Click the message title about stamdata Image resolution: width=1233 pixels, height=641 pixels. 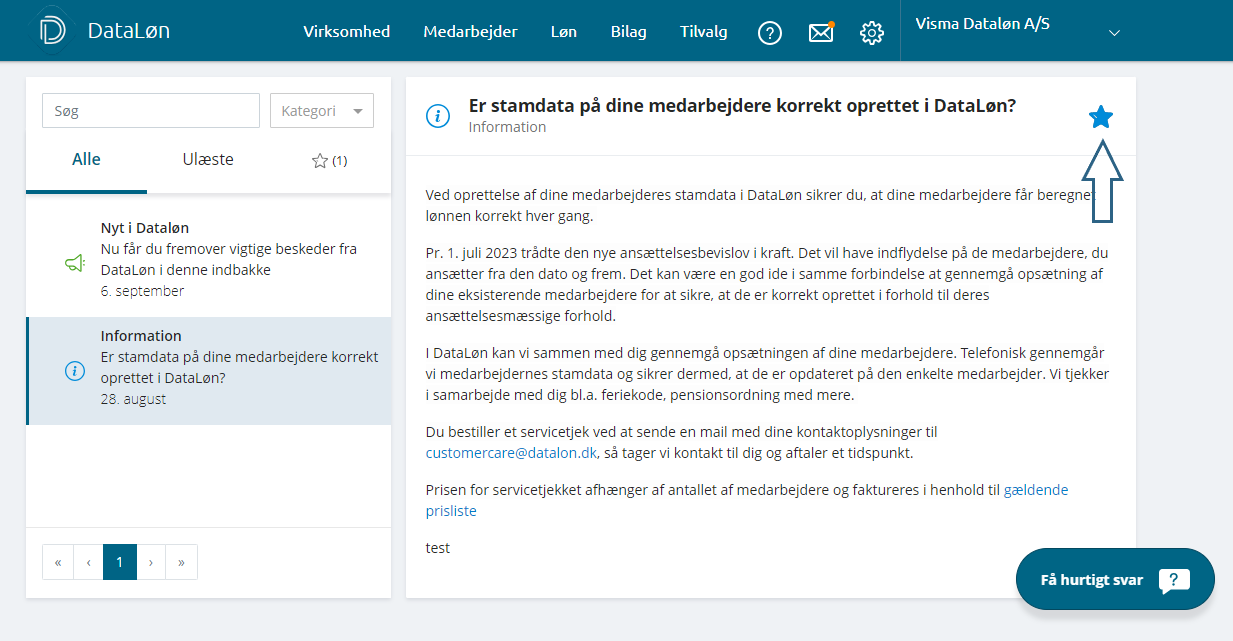tap(742, 106)
